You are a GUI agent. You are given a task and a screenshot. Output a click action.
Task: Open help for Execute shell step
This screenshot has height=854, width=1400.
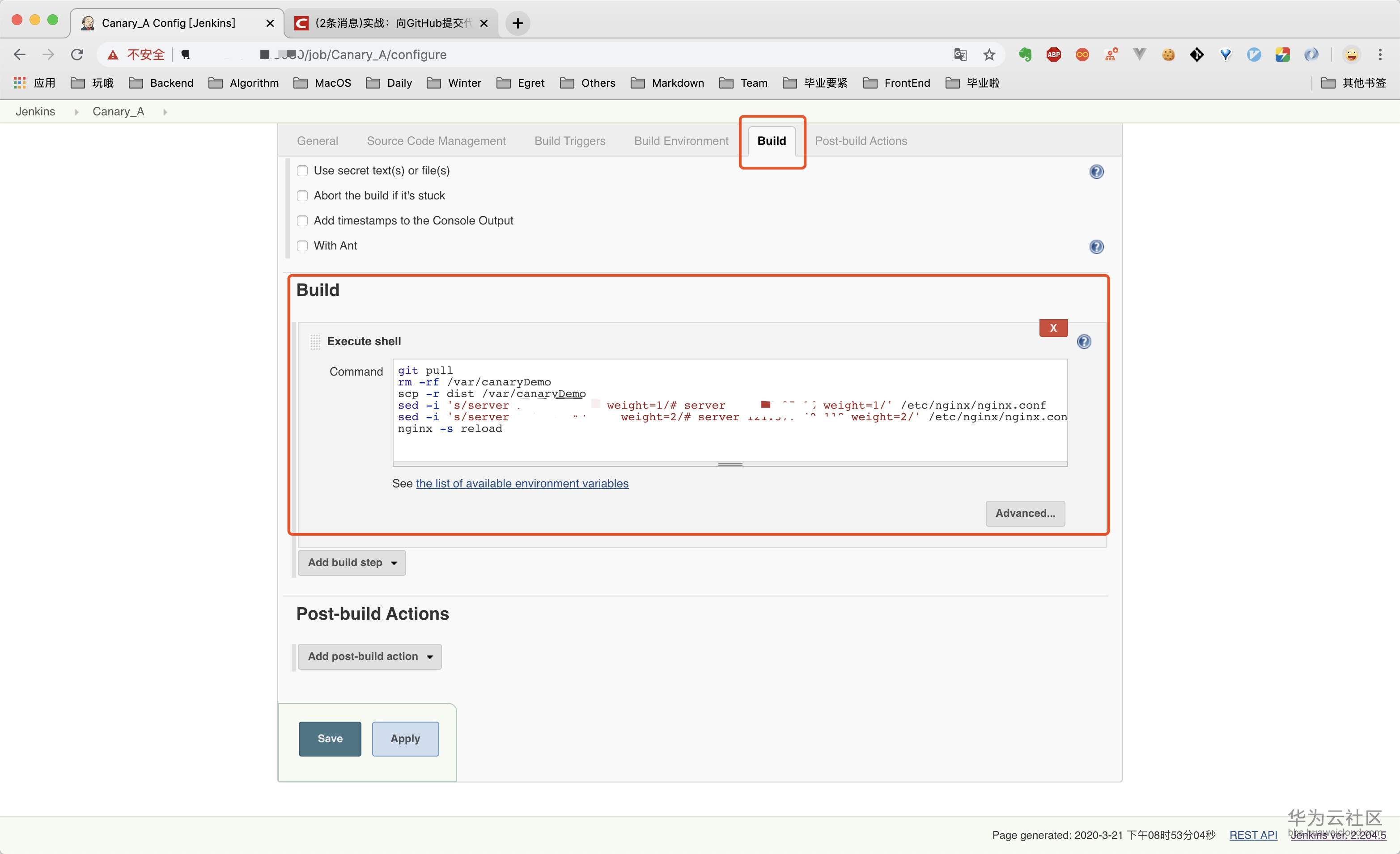pyautogui.click(x=1083, y=341)
